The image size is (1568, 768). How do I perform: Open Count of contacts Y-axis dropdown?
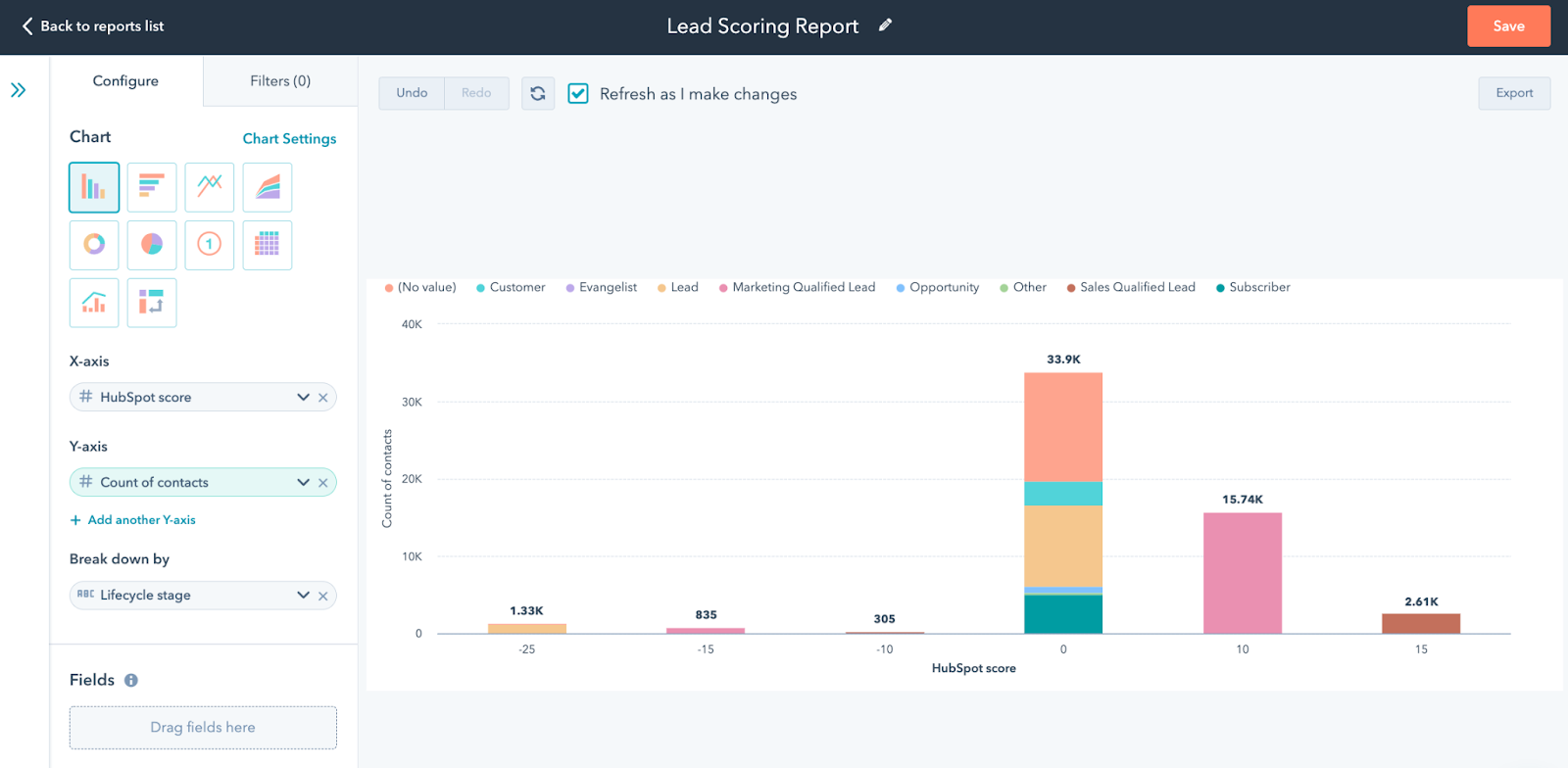(303, 483)
